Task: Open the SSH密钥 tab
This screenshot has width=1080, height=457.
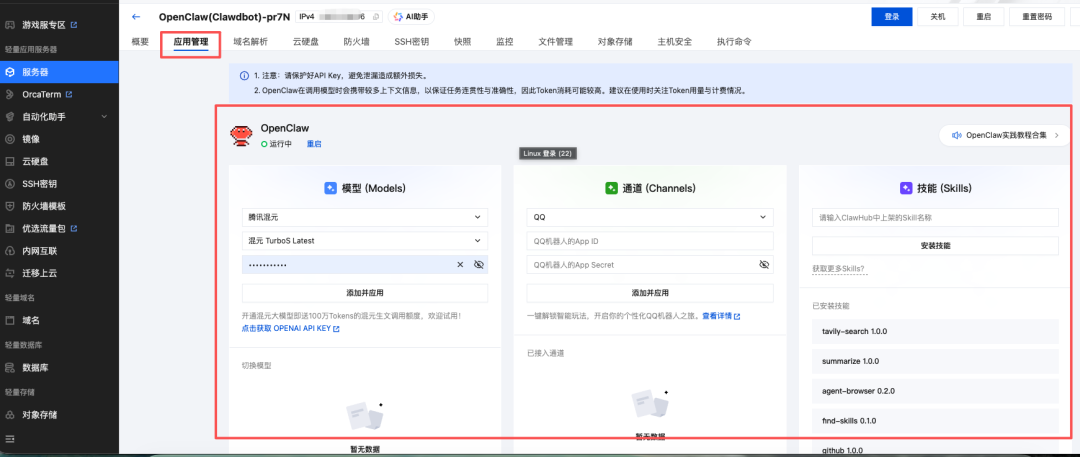Action: pyautogui.click(x=412, y=42)
